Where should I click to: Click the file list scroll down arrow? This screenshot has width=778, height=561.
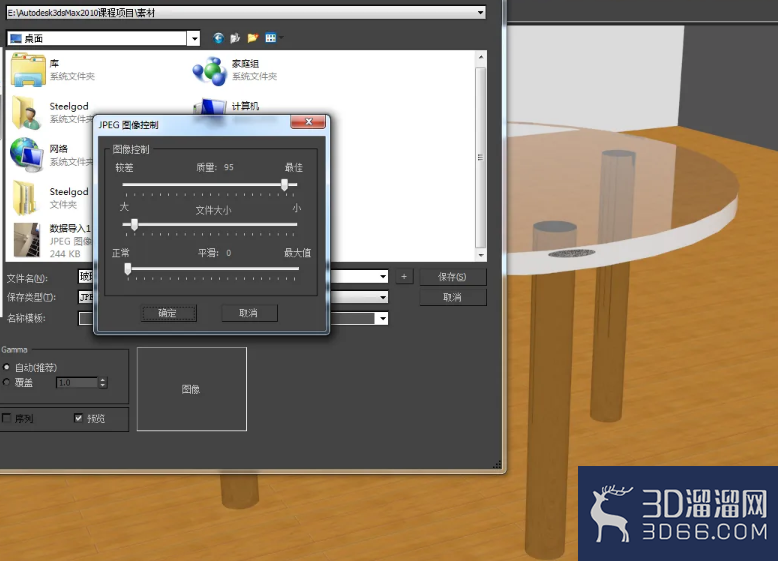coord(480,255)
